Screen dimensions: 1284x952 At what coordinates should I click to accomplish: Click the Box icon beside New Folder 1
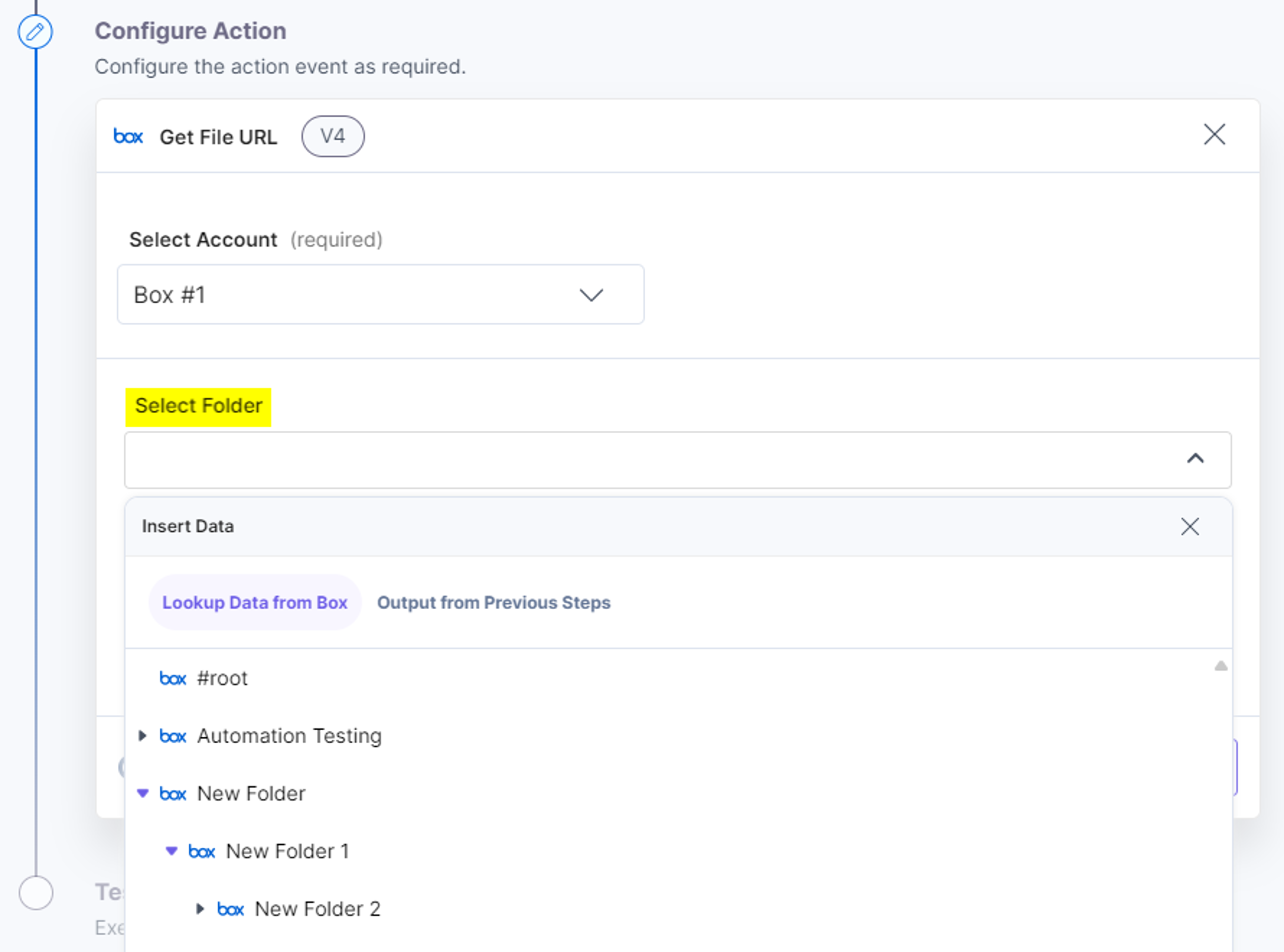202,852
